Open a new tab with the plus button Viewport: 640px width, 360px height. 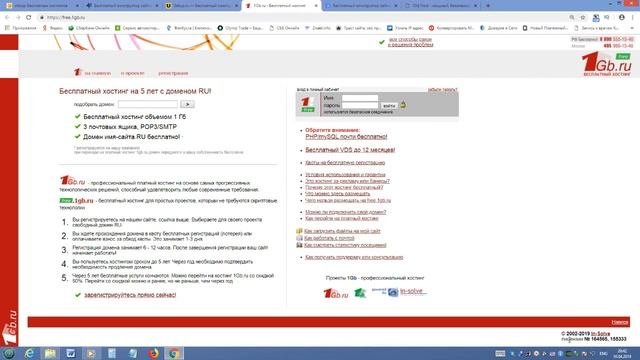point(488,6)
